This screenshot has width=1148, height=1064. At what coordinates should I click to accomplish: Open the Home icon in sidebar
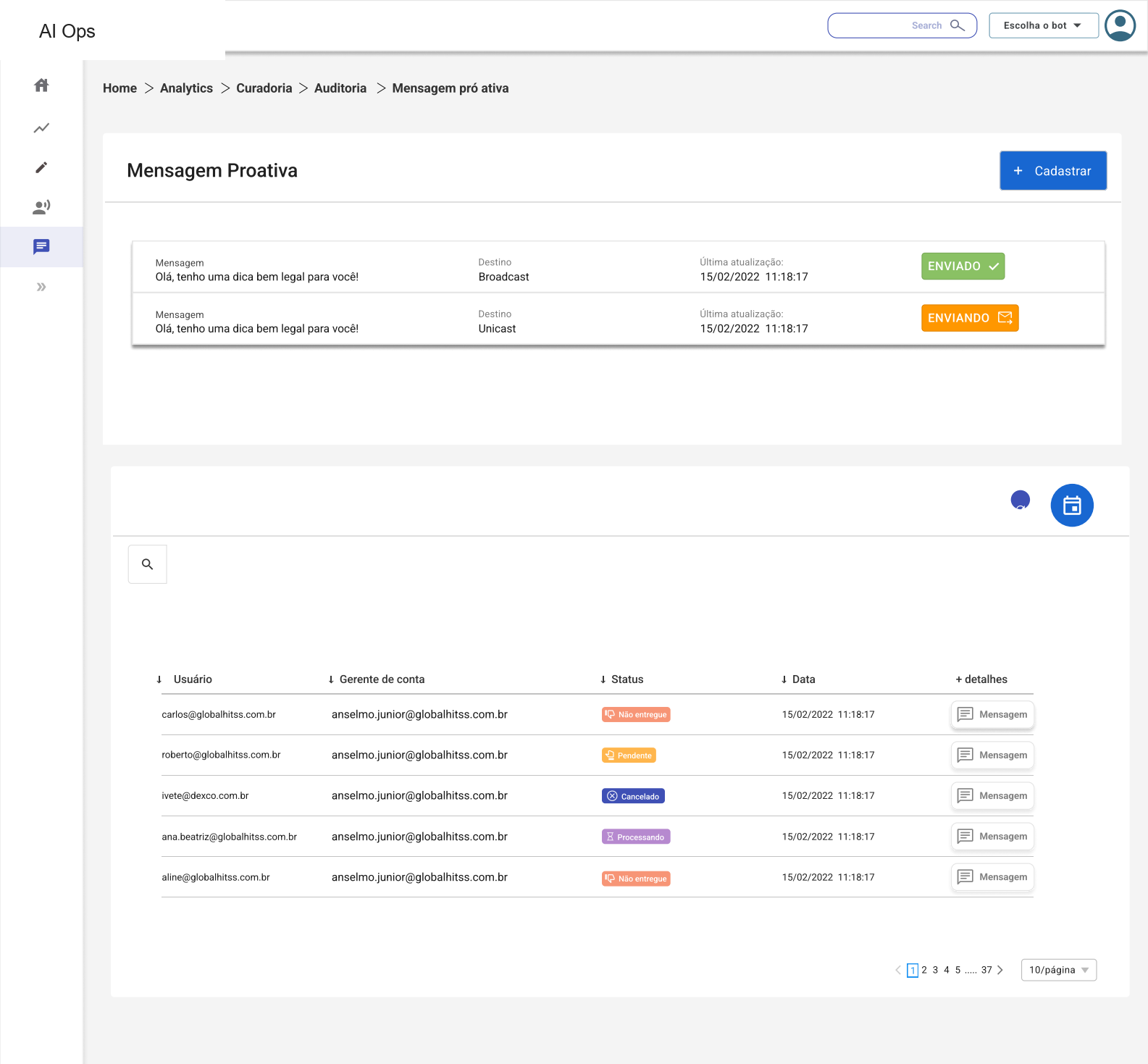coord(41,85)
